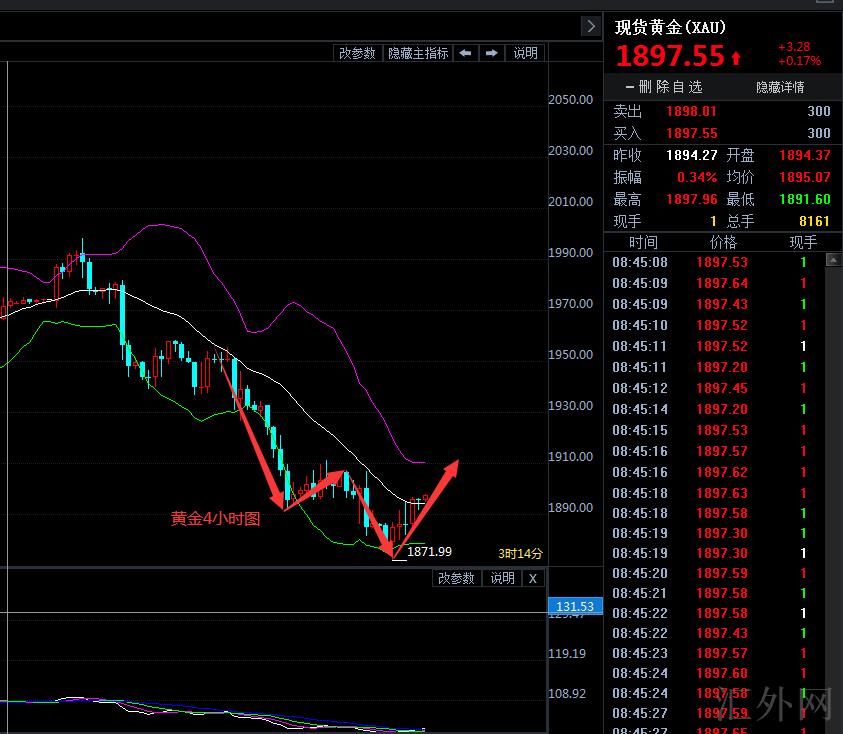Click the 黄金4小时图 chart annotation

(x=215, y=519)
